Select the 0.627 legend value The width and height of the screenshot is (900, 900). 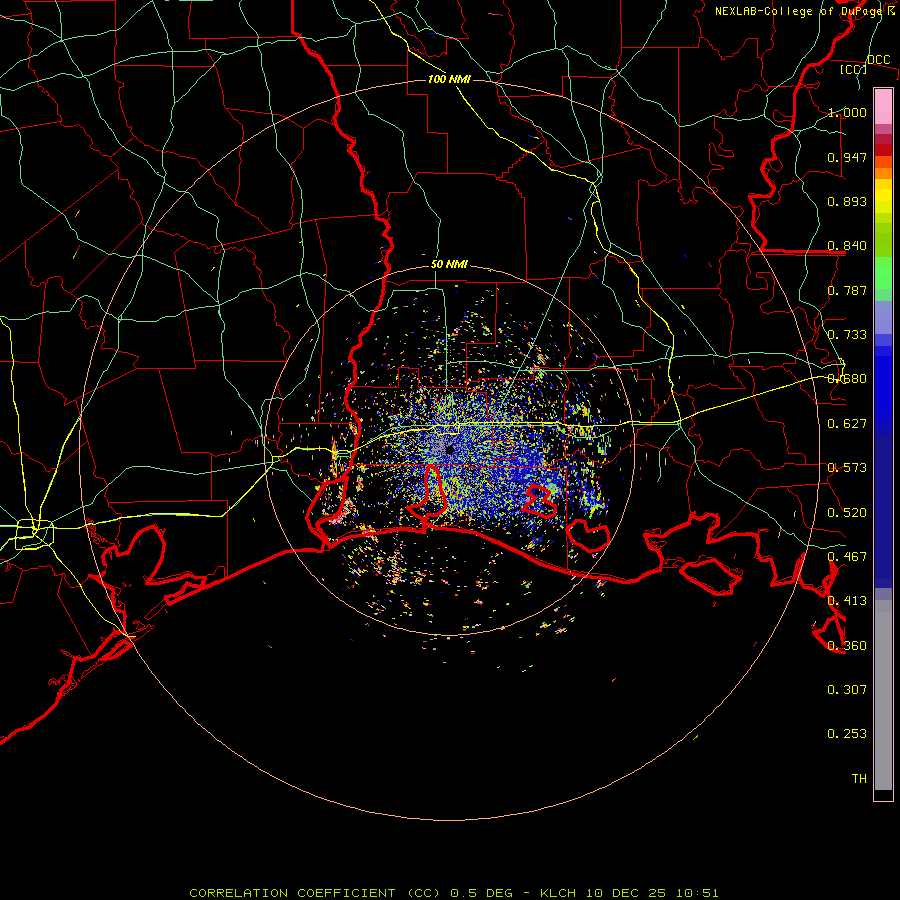pyautogui.click(x=847, y=424)
